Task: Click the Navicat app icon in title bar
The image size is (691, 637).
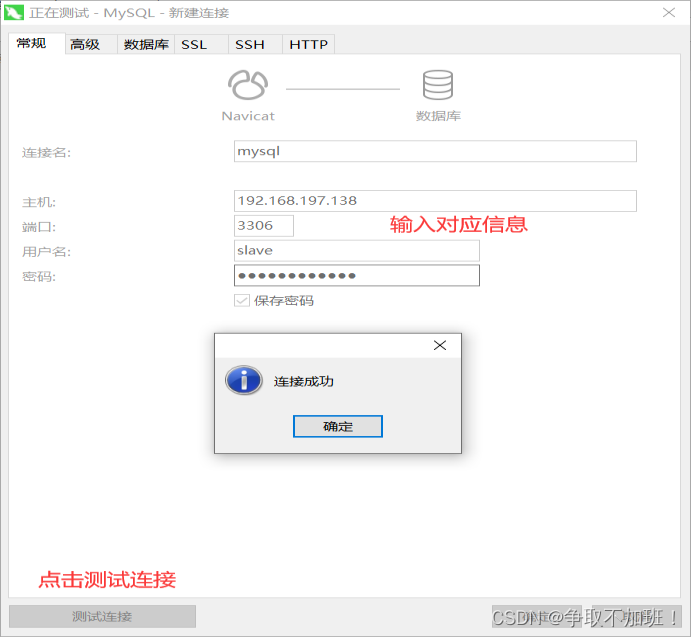Action: click(x=14, y=12)
